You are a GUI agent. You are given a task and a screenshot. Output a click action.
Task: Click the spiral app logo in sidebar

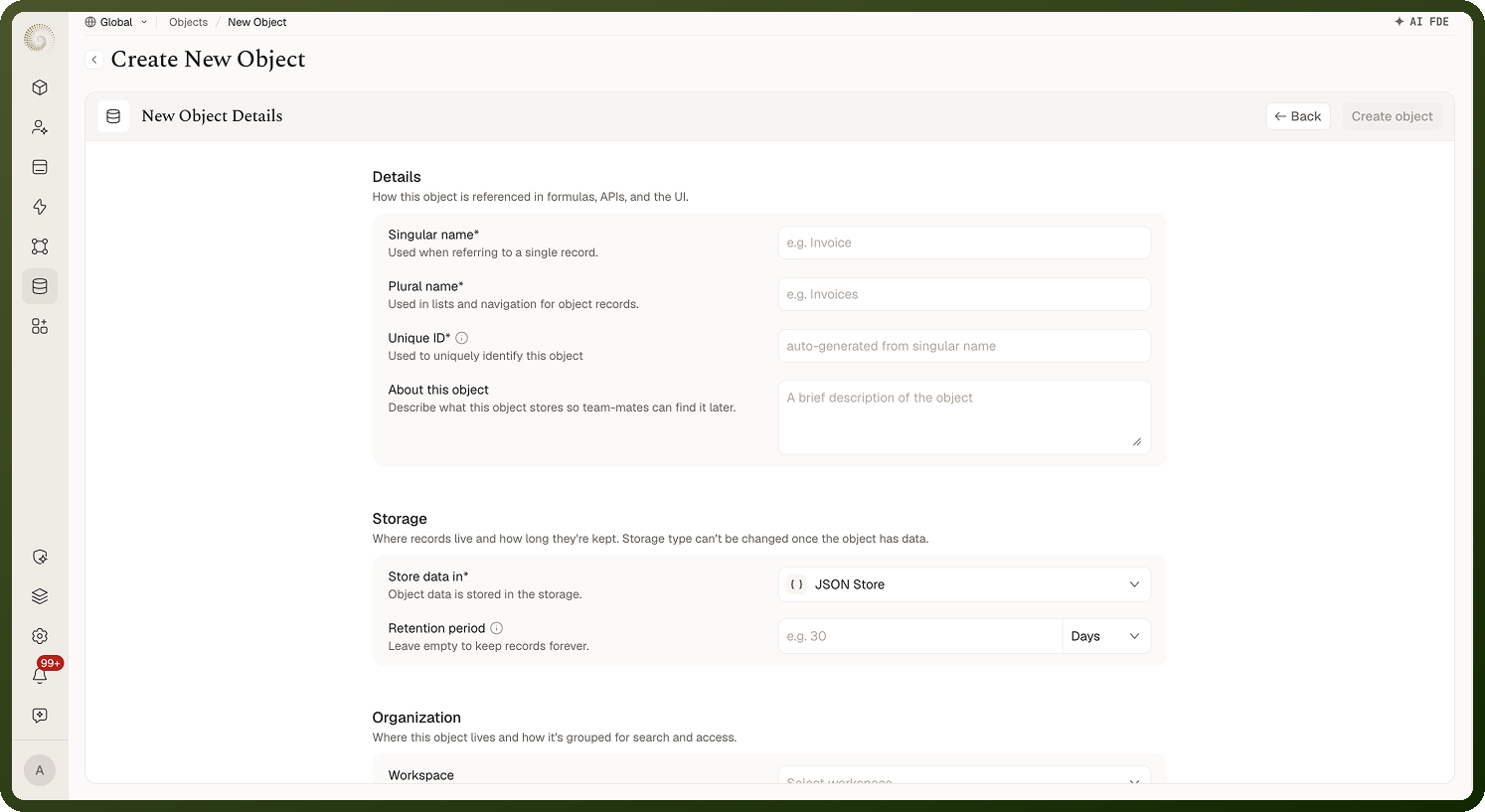coord(39,39)
